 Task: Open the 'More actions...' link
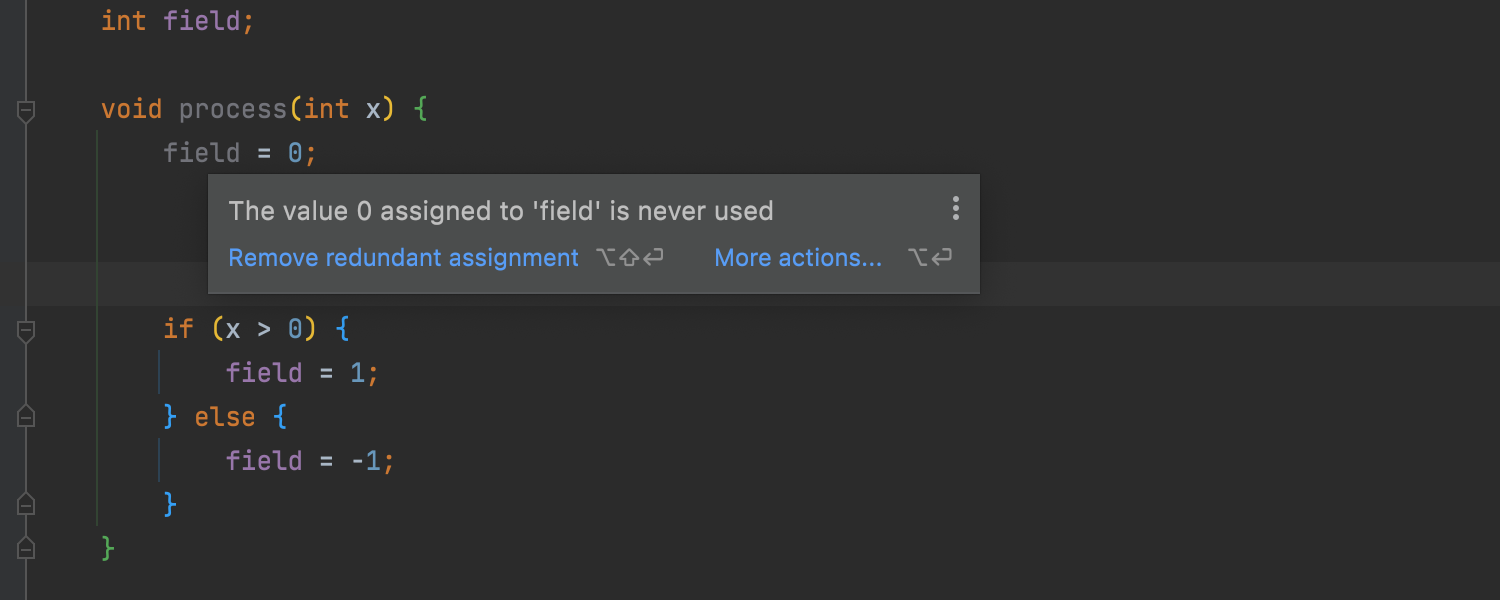(x=798, y=258)
